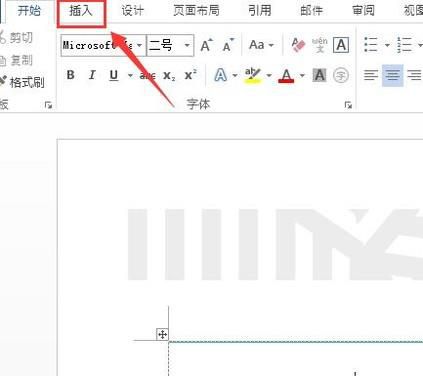Screen dimensions: 423x376
Task: Increase font size with grow icon
Action: pyautogui.click(x=206, y=45)
